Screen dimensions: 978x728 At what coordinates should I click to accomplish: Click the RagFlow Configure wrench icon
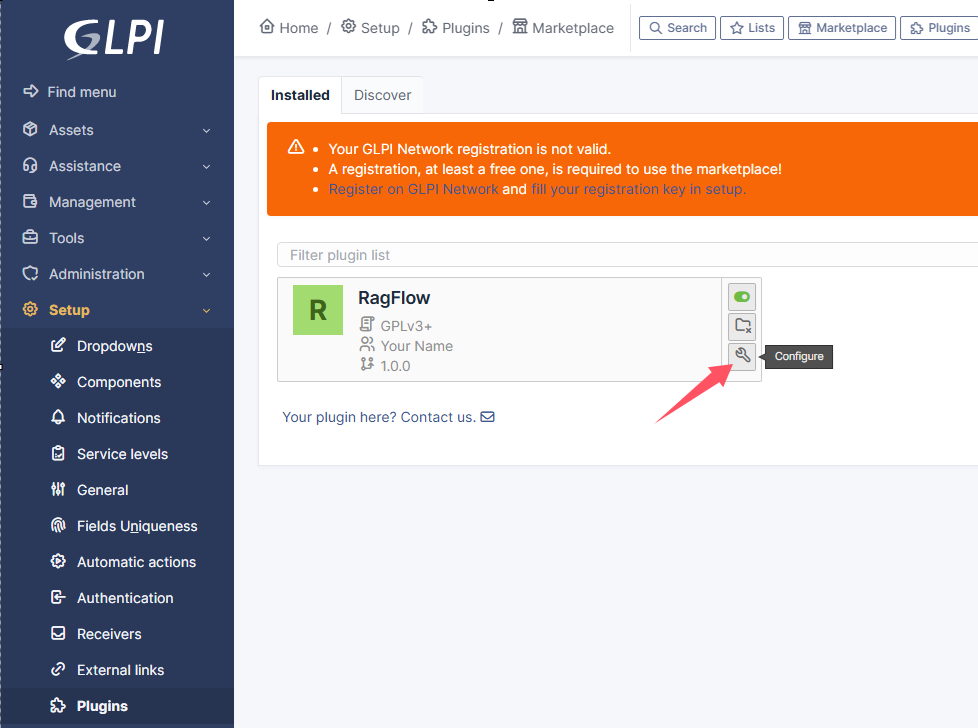(x=742, y=356)
